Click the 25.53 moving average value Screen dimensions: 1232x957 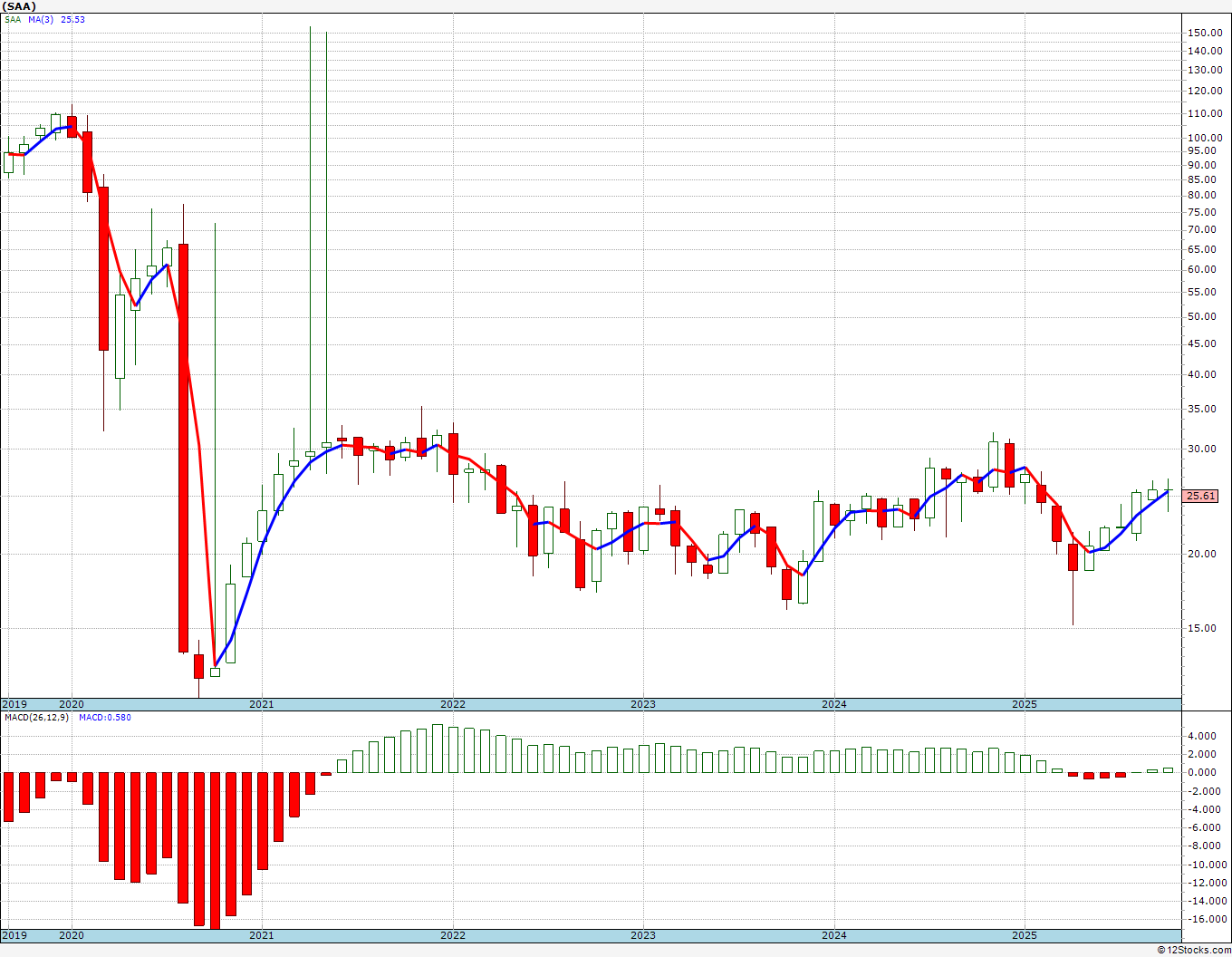(x=72, y=19)
